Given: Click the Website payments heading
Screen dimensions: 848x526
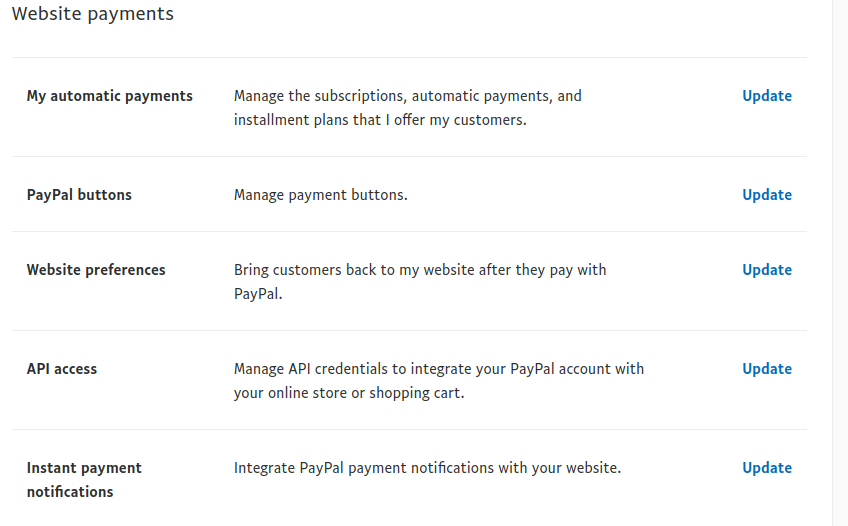Looking at the screenshot, I should (92, 14).
